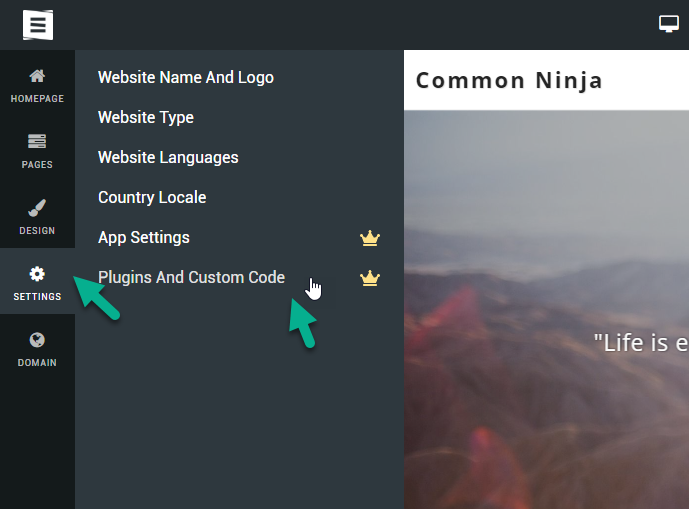This screenshot has width=689, height=509.
Task: Open Website Languages settings
Action: point(168,157)
